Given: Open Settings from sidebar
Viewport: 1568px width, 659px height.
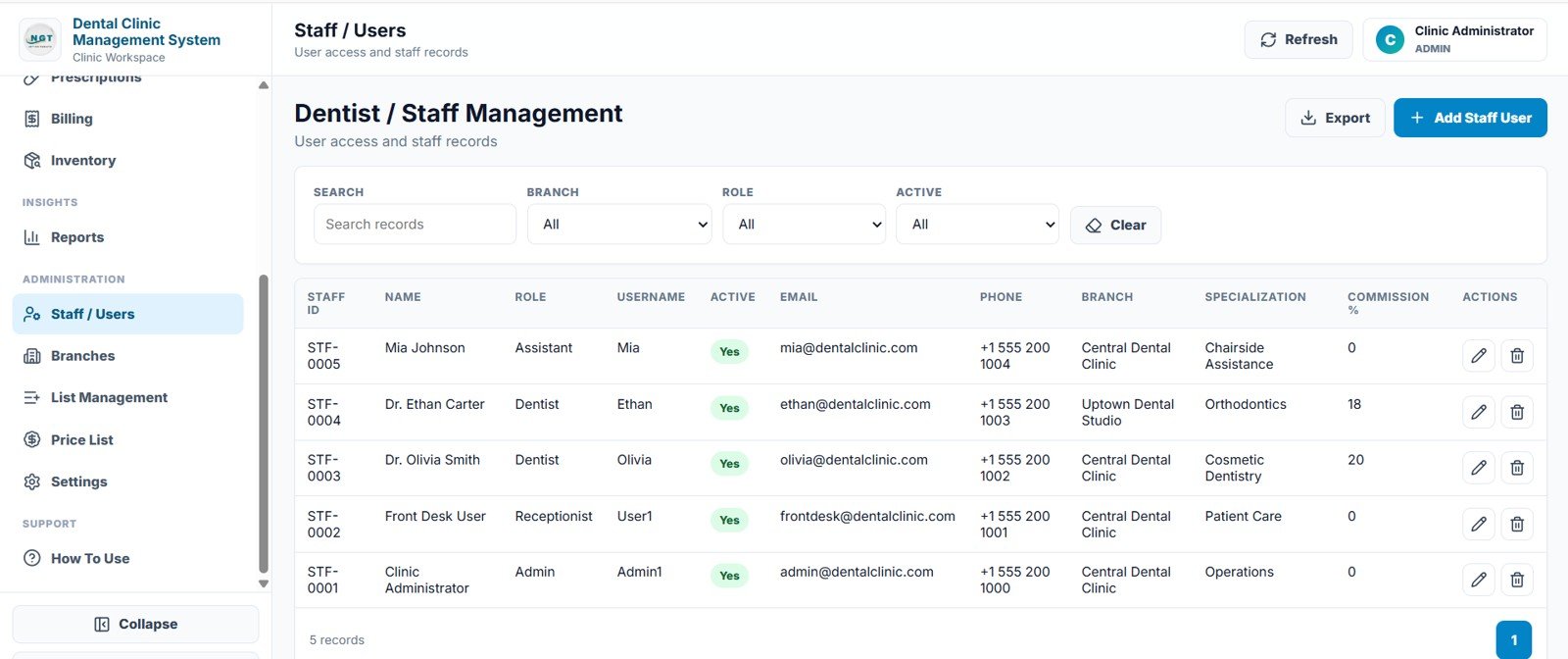Looking at the screenshot, I should 127,482.
